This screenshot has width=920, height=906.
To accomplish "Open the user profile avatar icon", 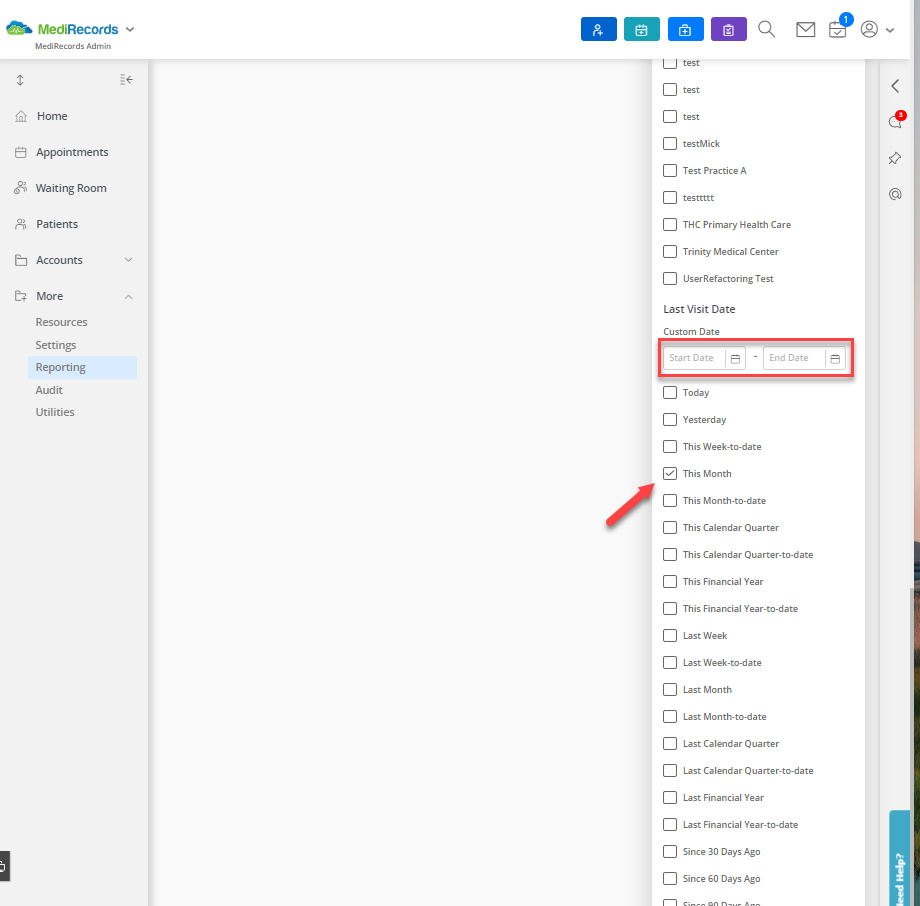I will click(x=869, y=29).
